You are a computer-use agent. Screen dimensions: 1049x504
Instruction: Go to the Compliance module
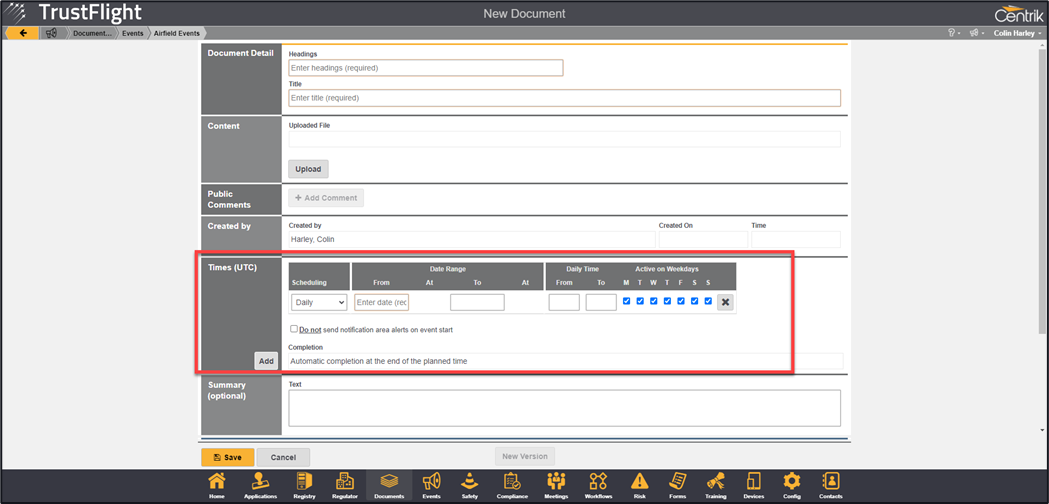tap(512, 484)
